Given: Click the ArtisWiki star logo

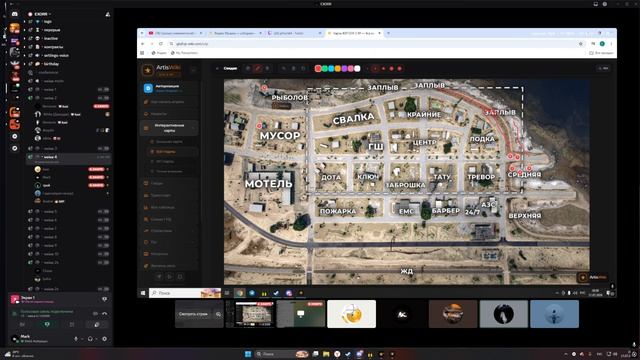Looking at the screenshot, I should [148, 70].
